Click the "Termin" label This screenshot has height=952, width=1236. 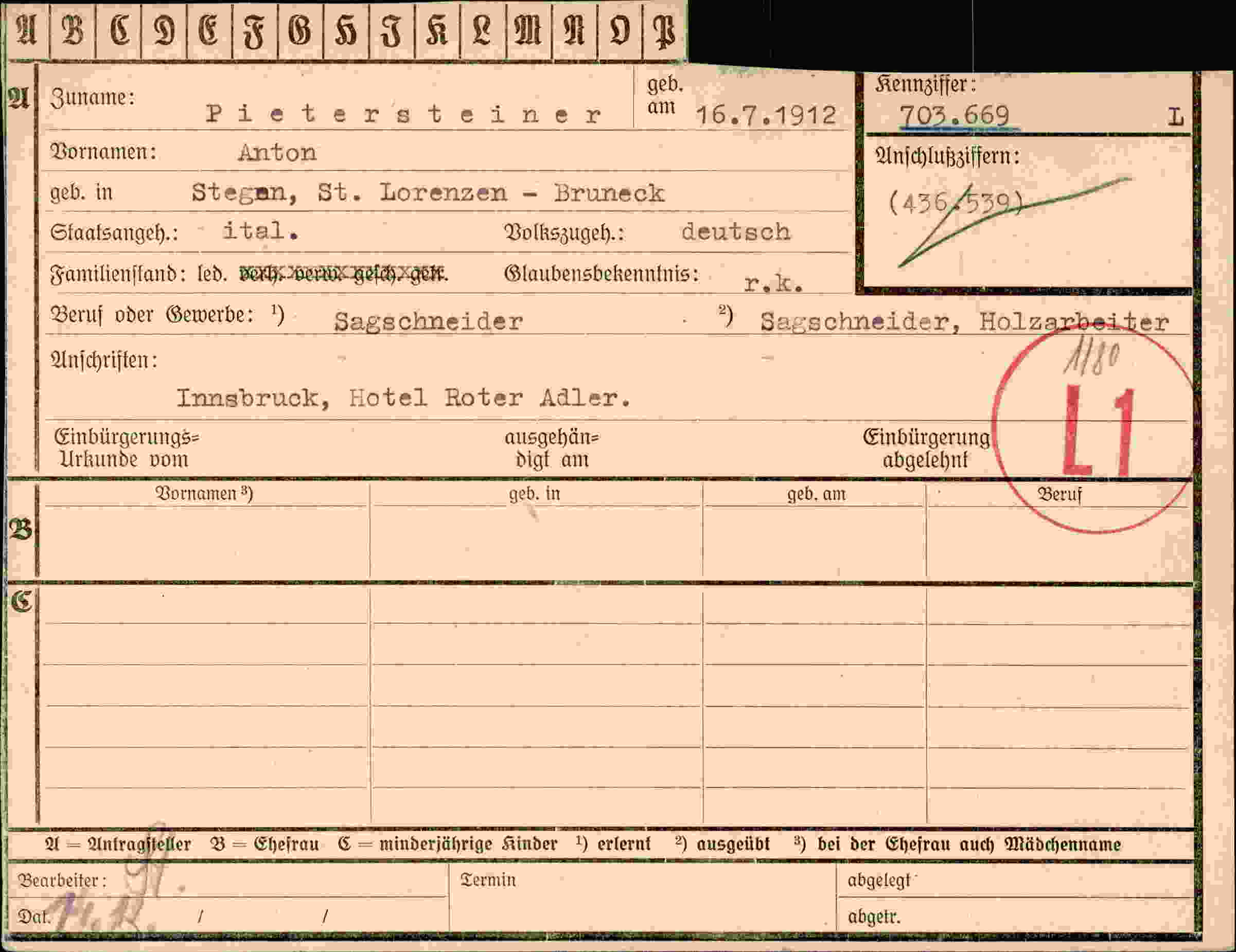point(488,880)
